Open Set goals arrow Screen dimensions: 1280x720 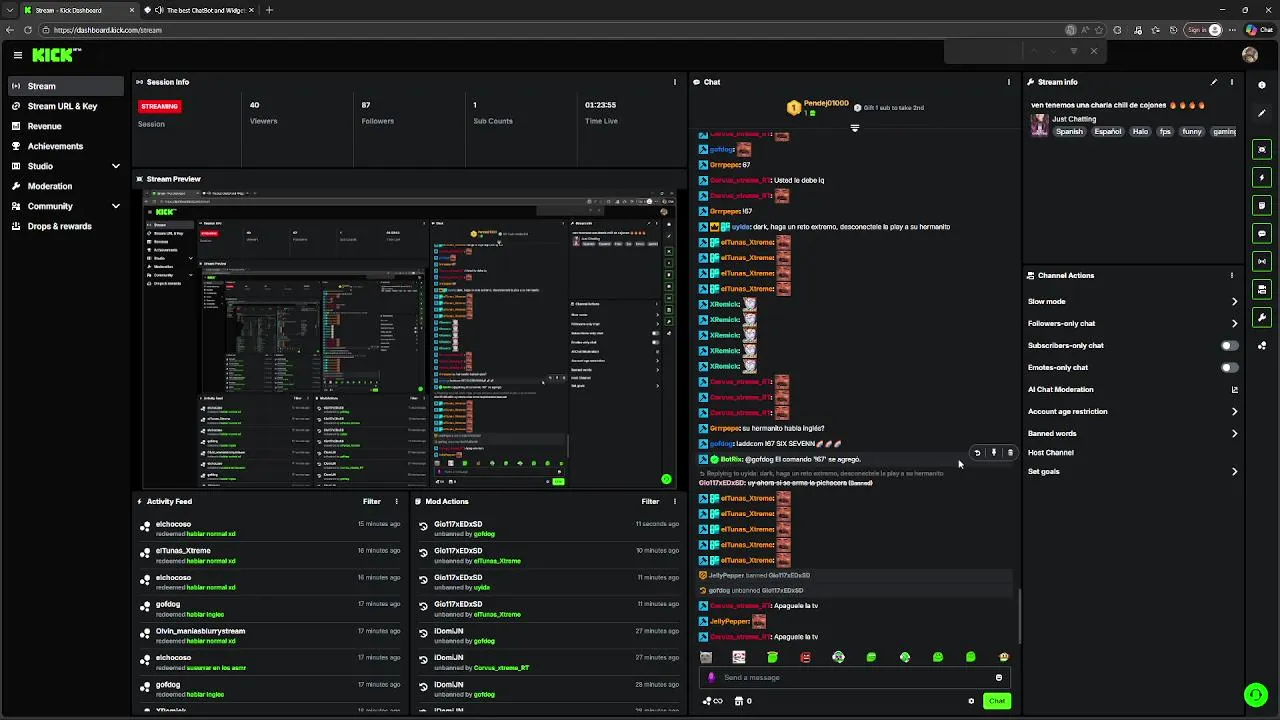pos(1234,471)
